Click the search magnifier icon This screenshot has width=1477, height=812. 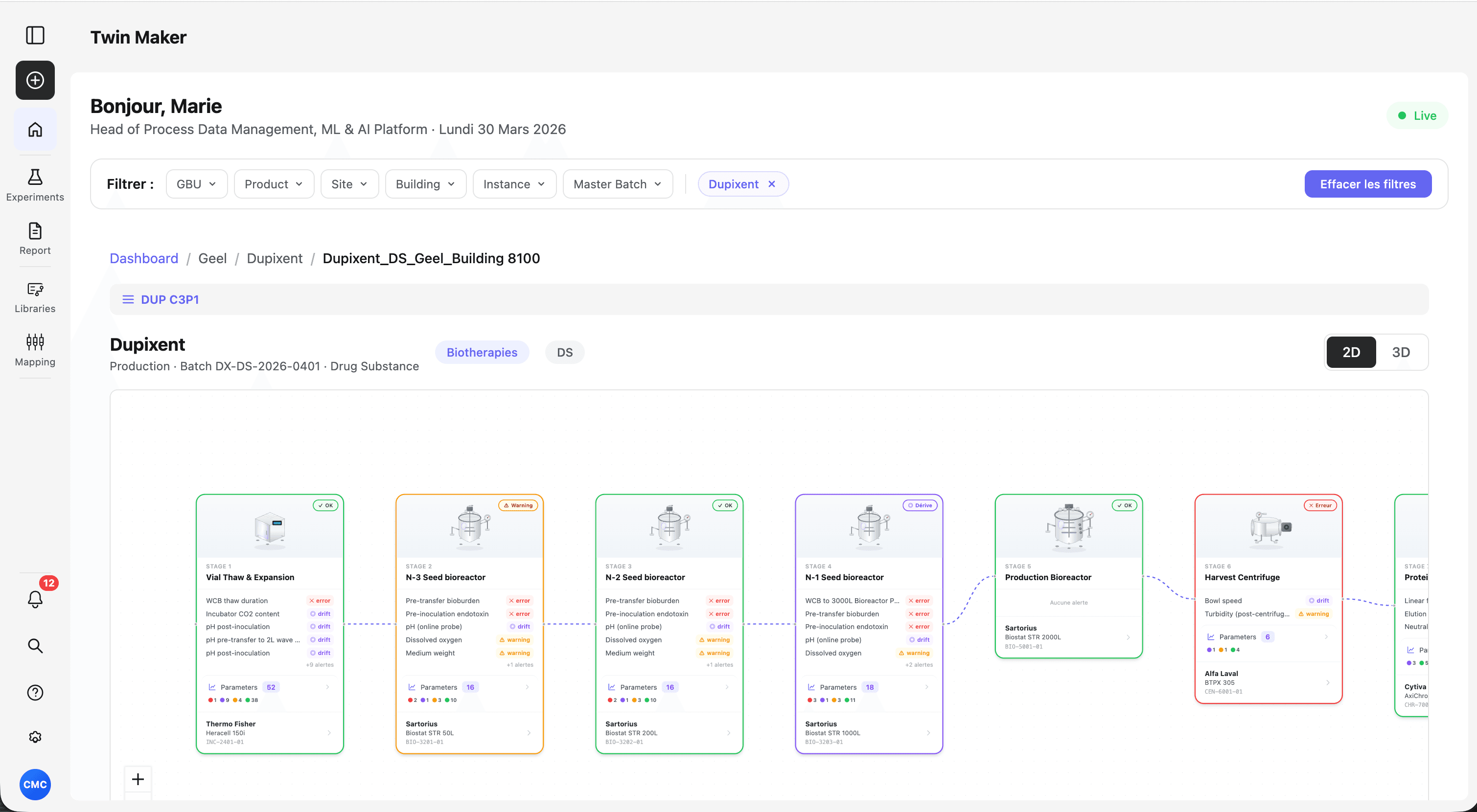coord(35,646)
